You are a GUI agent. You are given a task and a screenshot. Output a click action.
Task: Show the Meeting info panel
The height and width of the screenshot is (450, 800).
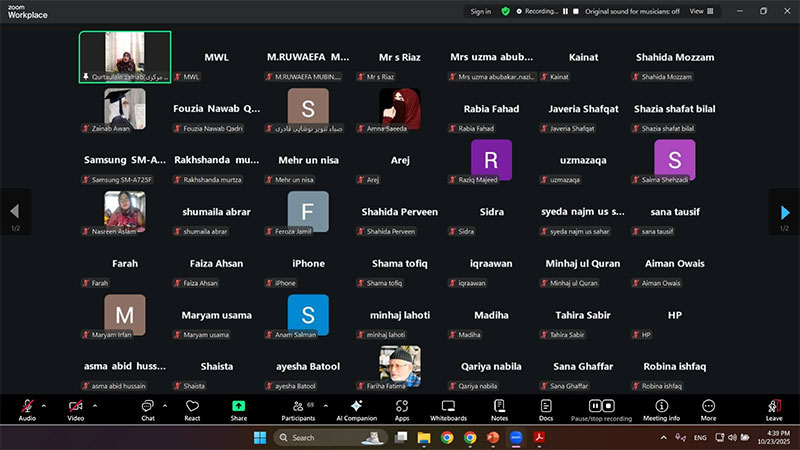click(661, 409)
